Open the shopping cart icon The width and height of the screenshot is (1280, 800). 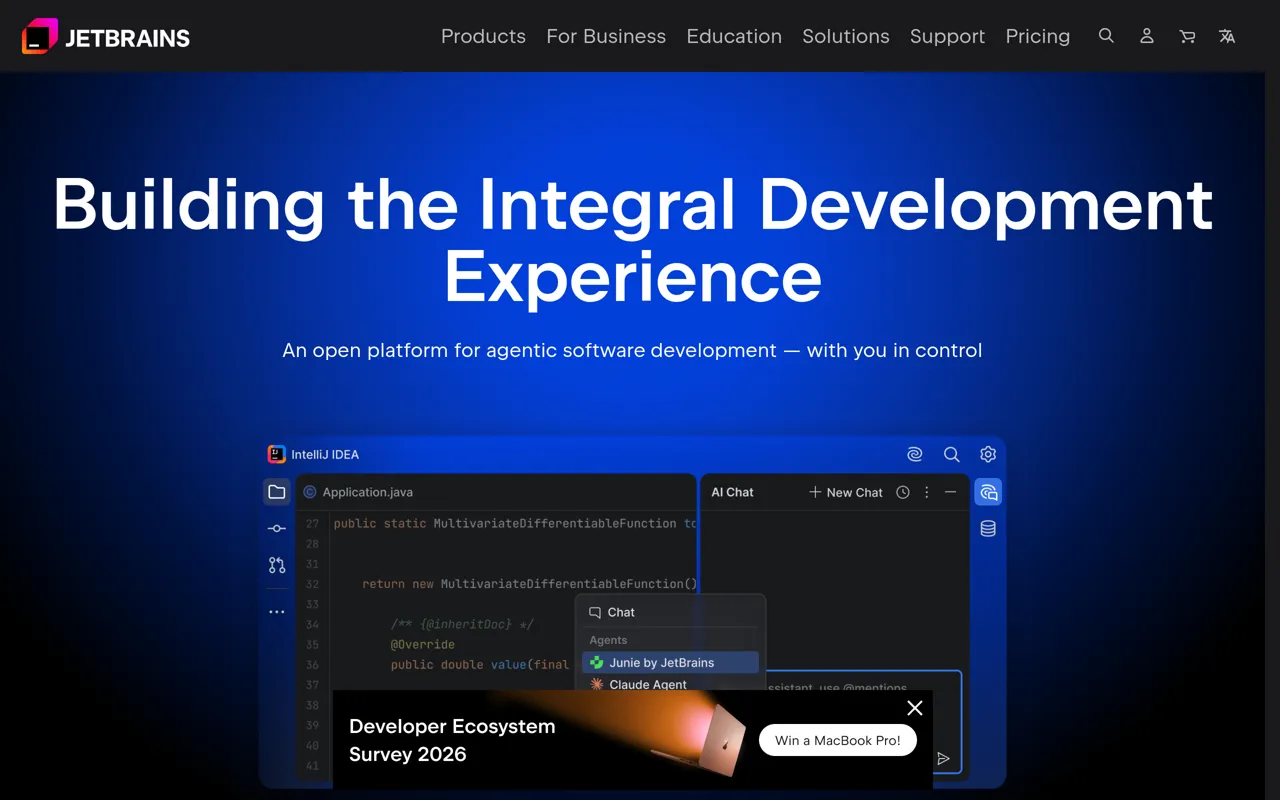coord(1187,36)
